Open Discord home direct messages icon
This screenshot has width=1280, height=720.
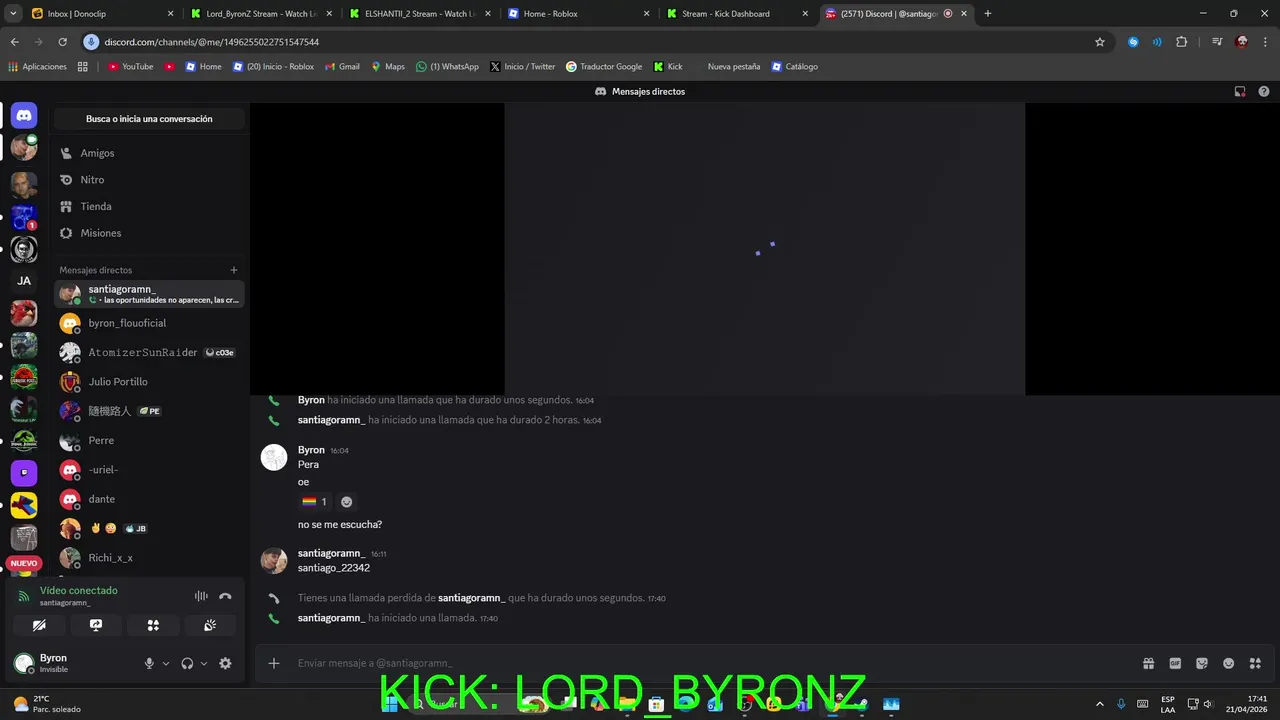[x=24, y=116]
